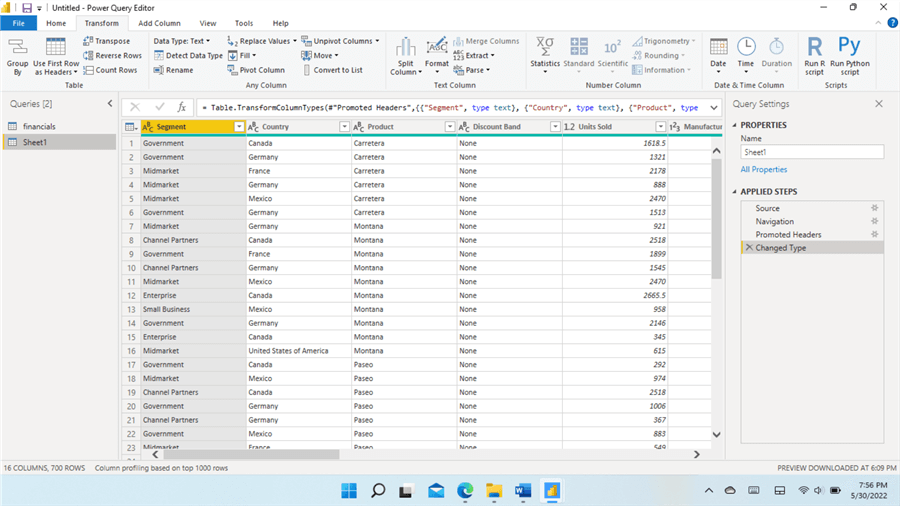
Task: Open the Segment column filter dropdown
Action: (x=239, y=127)
